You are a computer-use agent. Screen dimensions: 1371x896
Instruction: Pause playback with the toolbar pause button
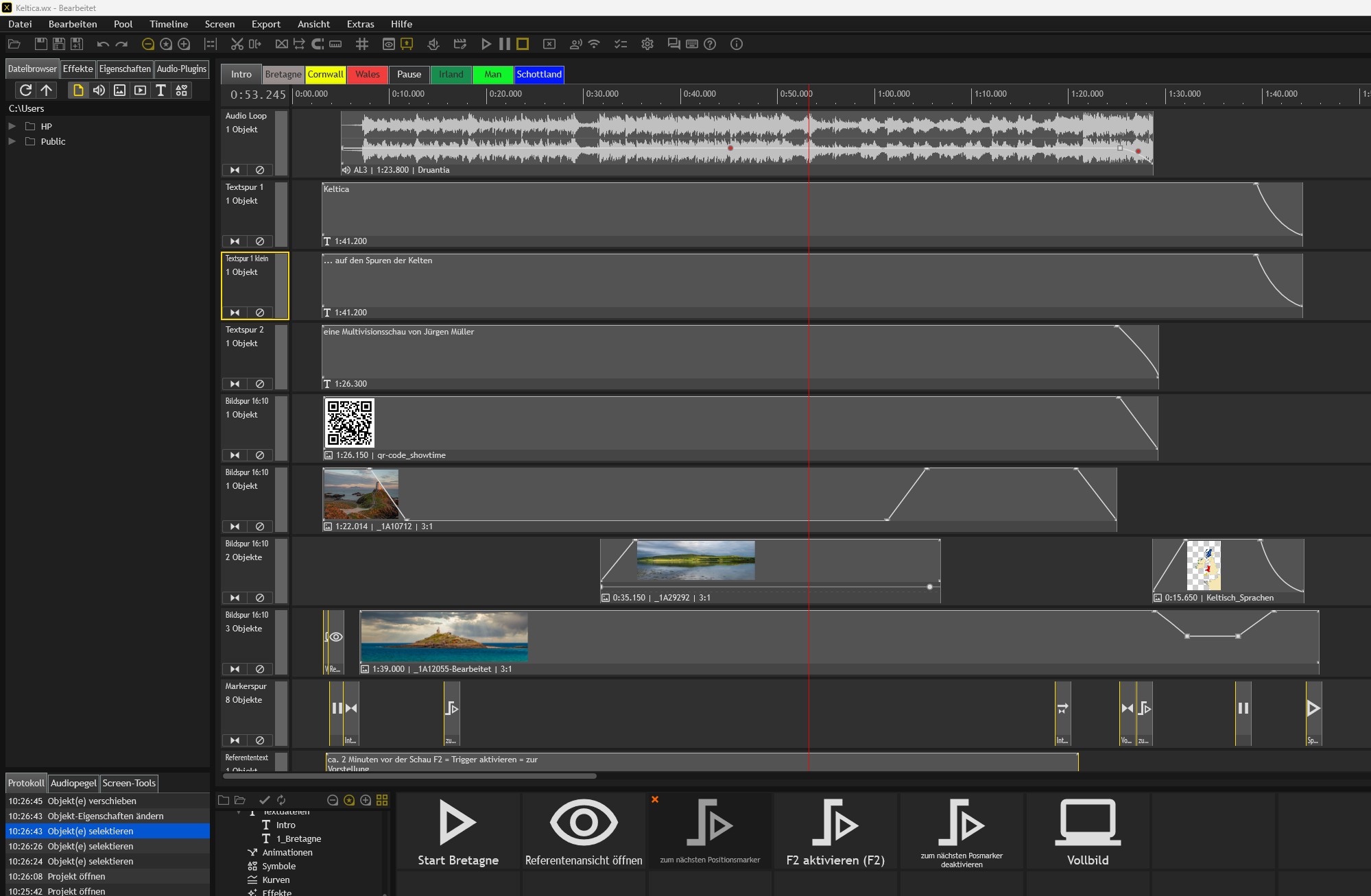504,44
